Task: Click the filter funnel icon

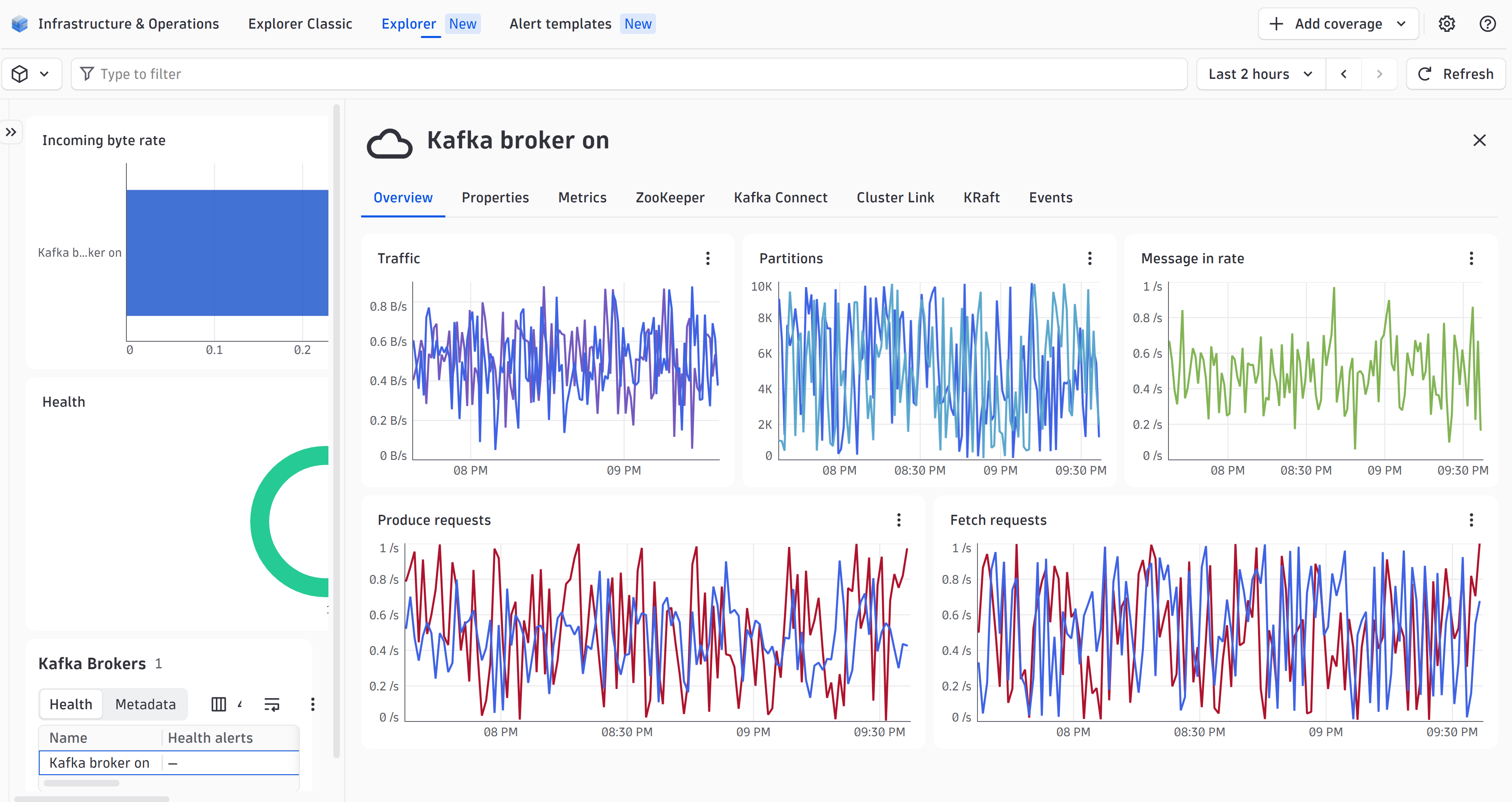Action: [87, 74]
